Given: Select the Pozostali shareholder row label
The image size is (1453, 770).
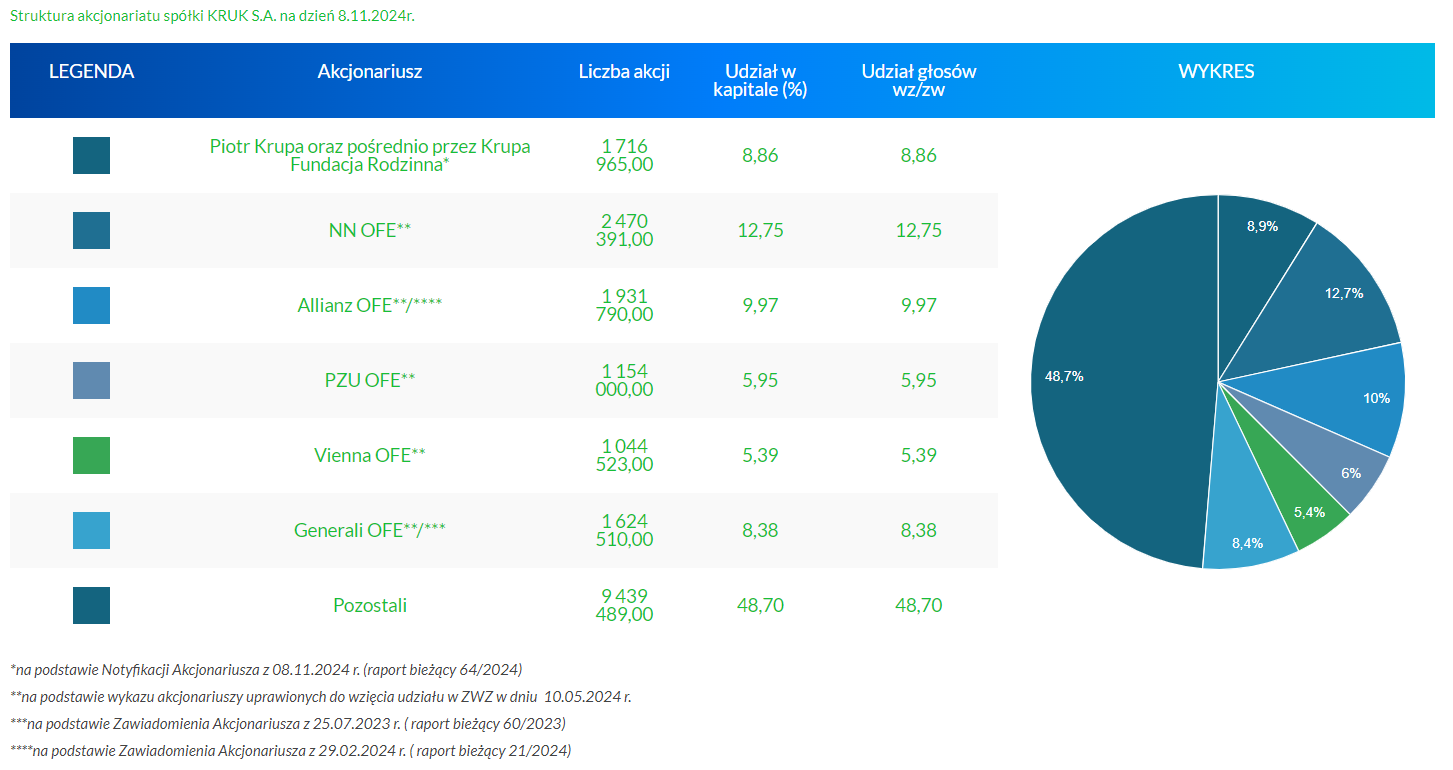Looking at the screenshot, I should tap(370, 606).
